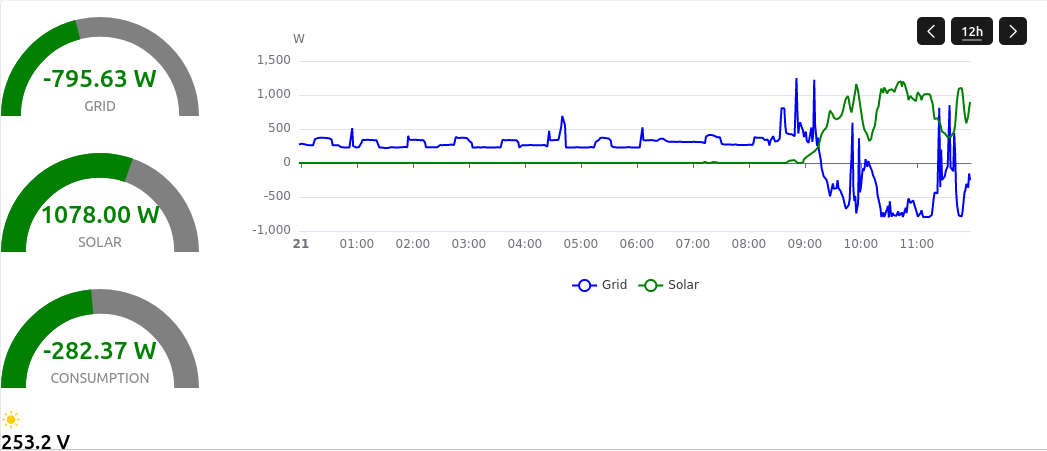1047x451 pixels.
Task: Click the green Solar legend marker
Action: pos(651,285)
